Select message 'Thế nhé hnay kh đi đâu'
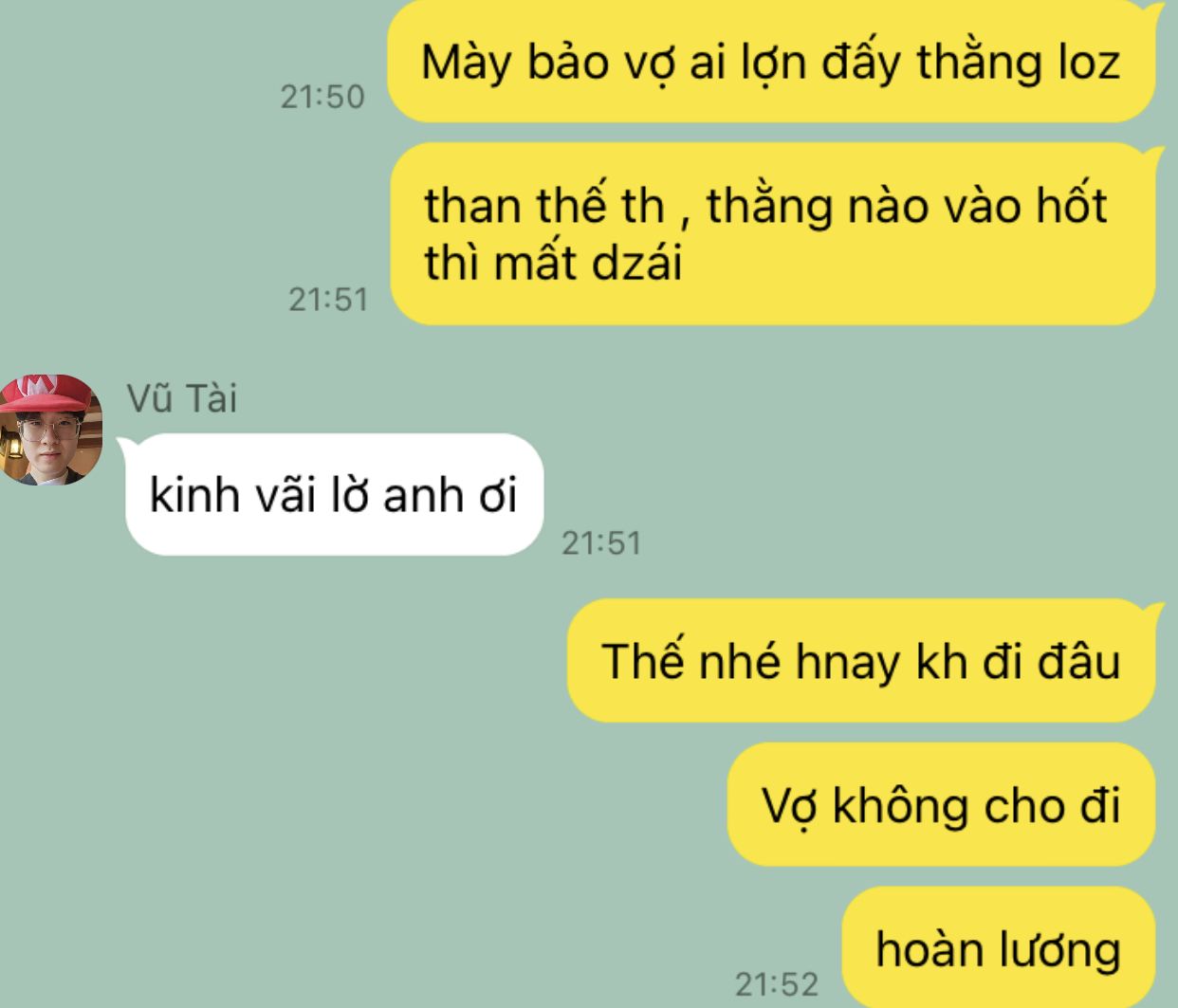 click(861, 660)
